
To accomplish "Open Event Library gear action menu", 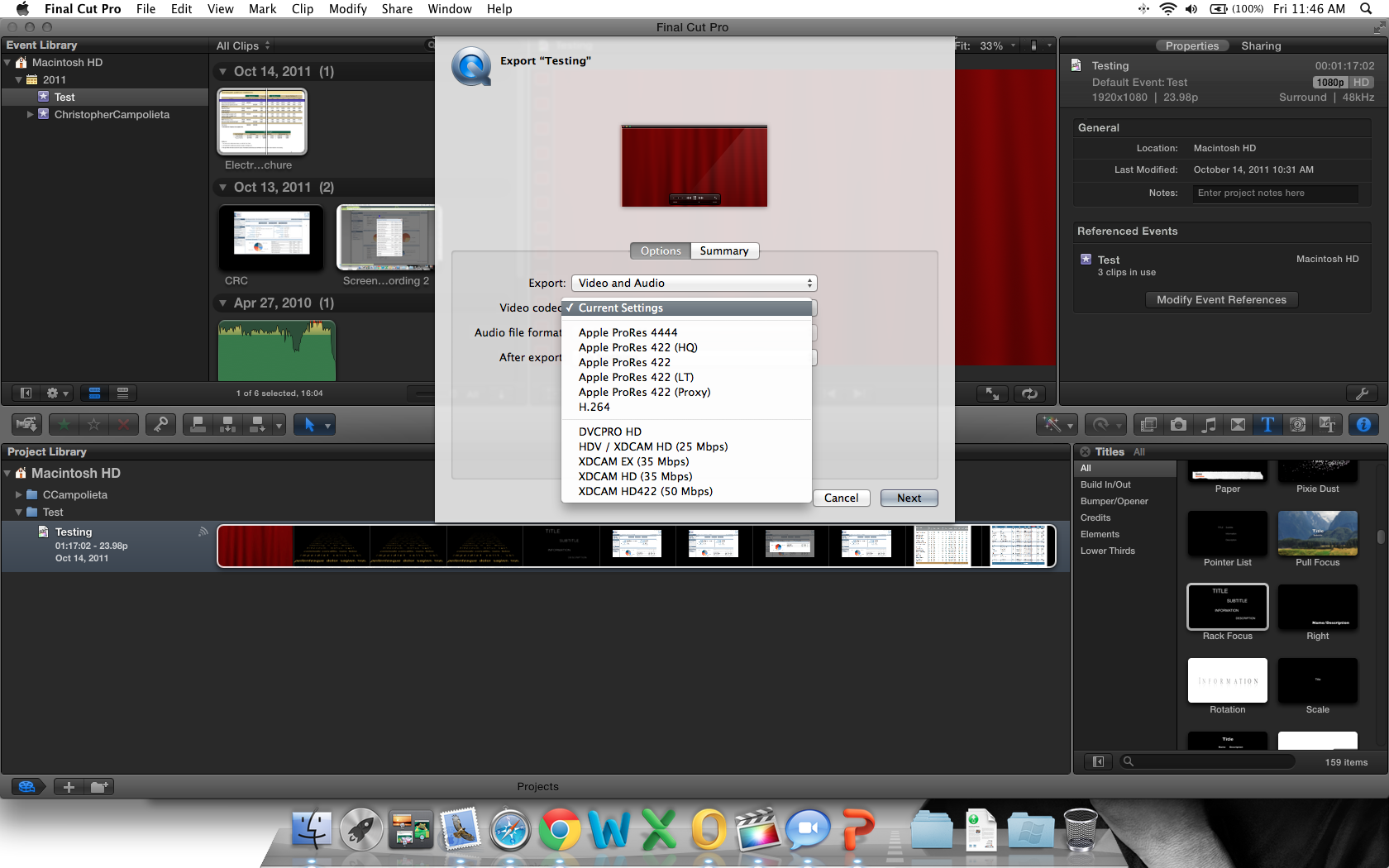I will [57, 393].
